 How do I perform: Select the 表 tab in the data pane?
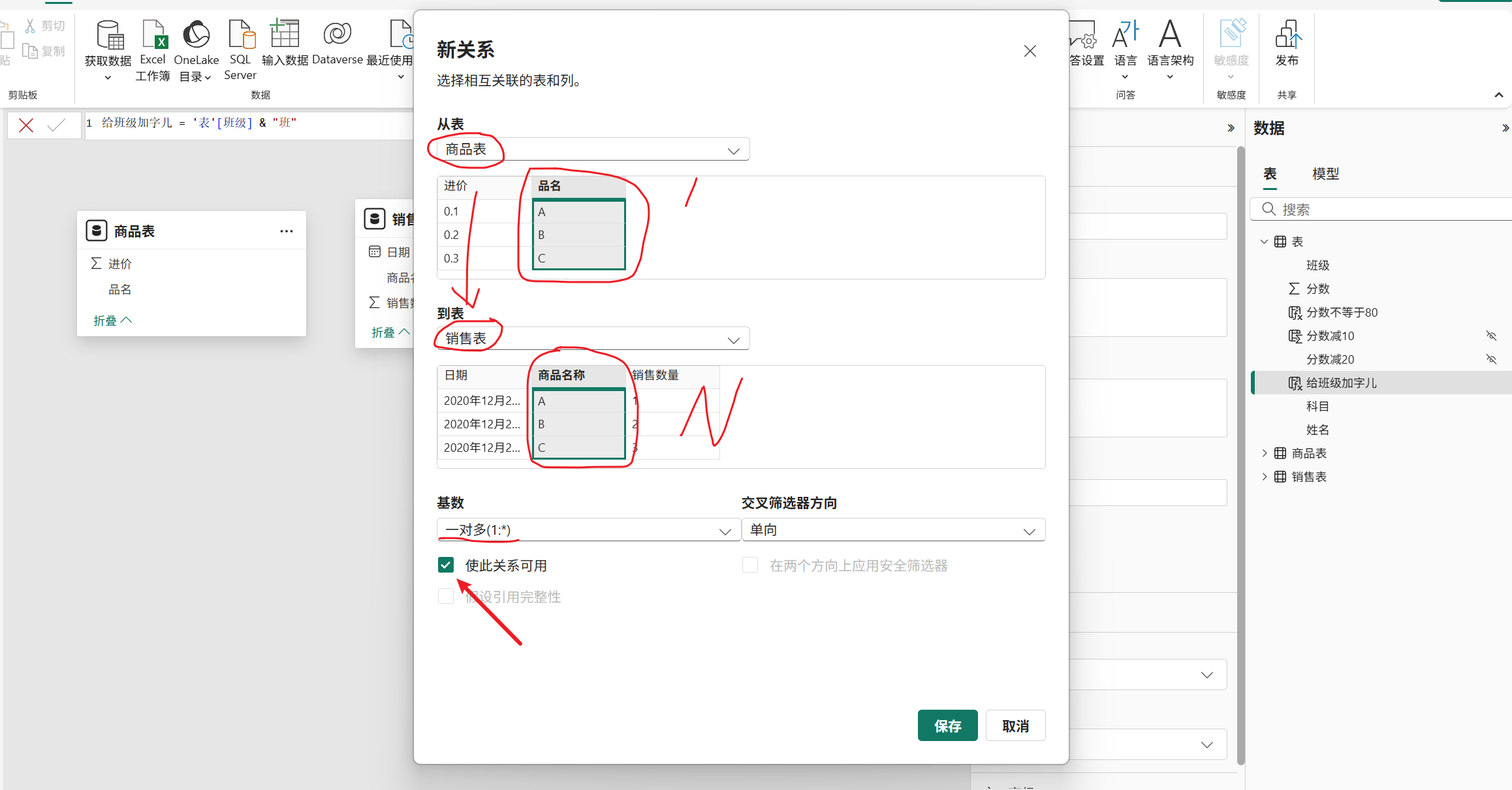pyautogui.click(x=1270, y=174)
